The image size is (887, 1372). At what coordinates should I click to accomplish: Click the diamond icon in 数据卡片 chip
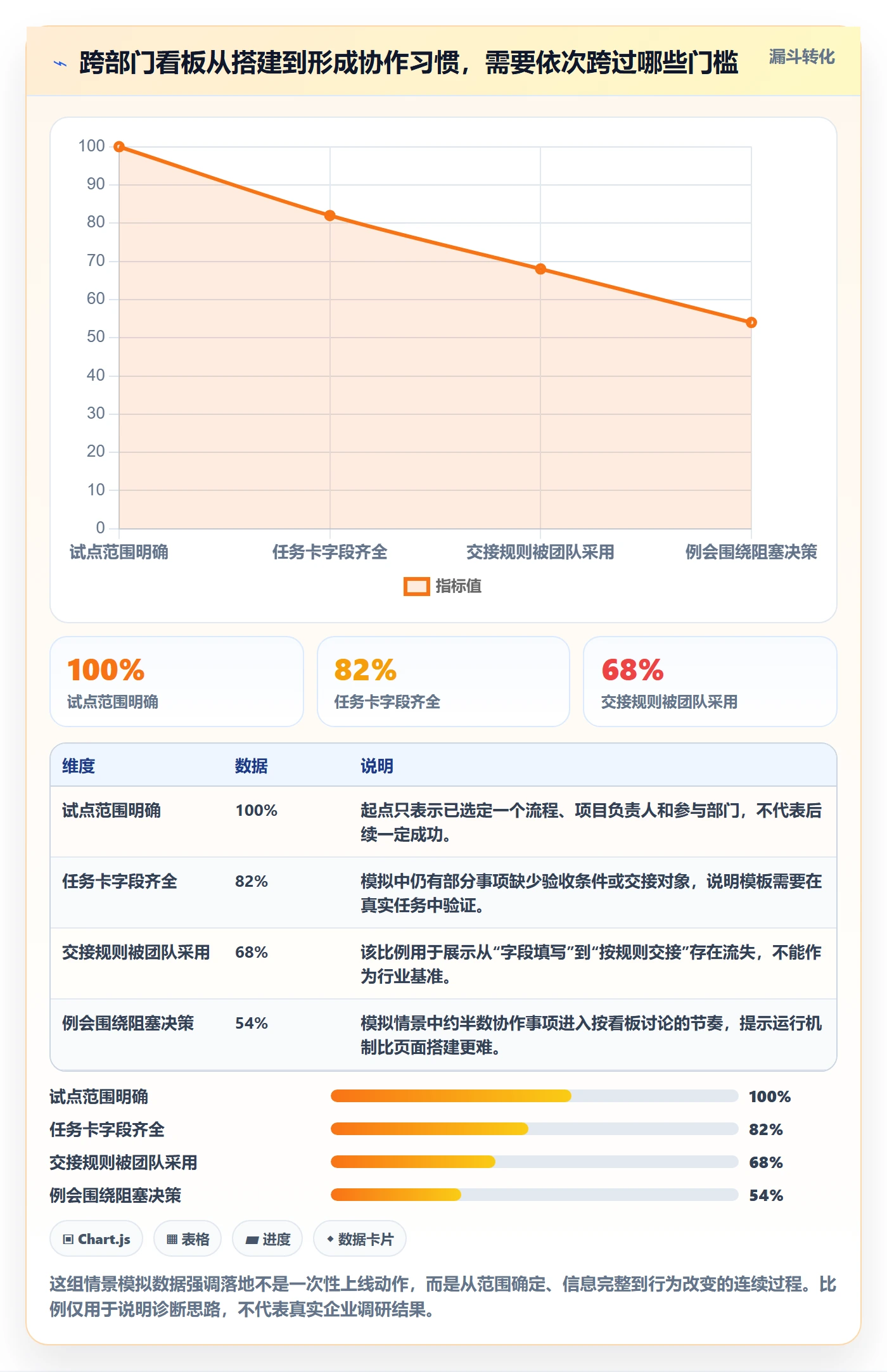click(x=330, y=1239)
